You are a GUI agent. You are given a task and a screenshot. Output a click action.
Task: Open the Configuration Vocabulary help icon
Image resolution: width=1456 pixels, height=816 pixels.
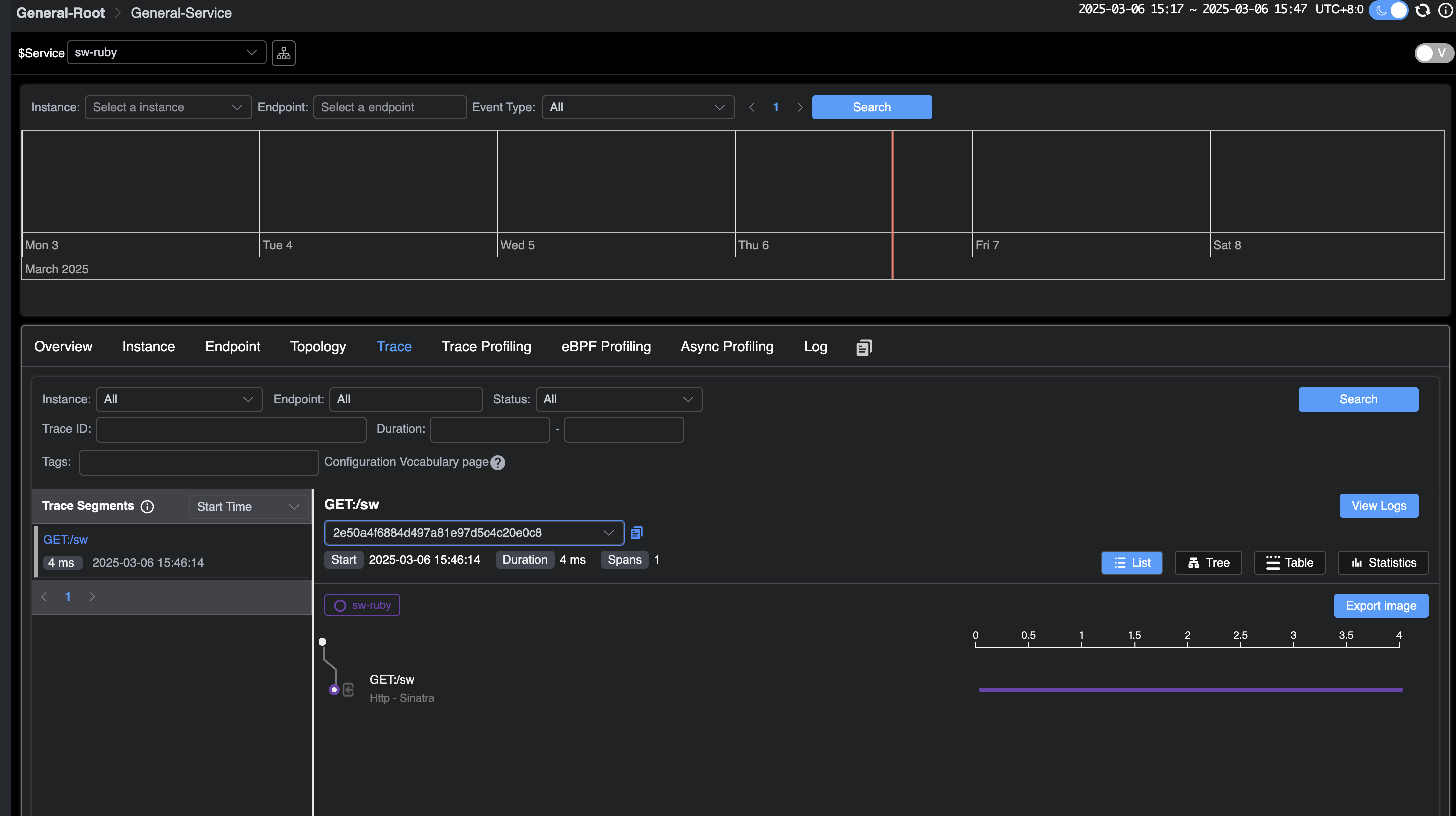coord(497,462)
